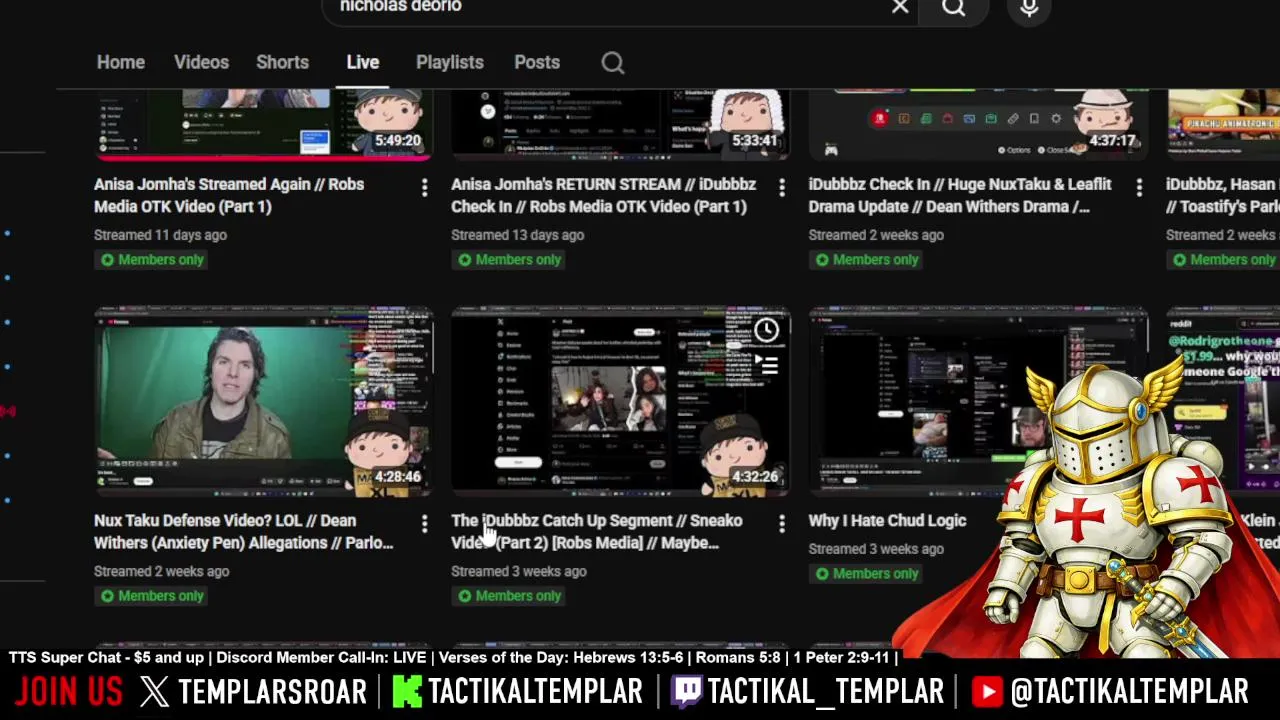Open the channel search magnifier beside Posts
1280x720 pixels.
coord(613,63)
